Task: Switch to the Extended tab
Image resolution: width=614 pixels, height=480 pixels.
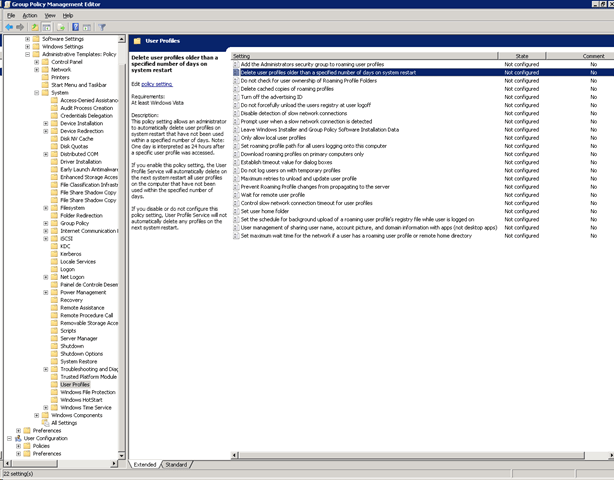Action: [x=144, y=464]
